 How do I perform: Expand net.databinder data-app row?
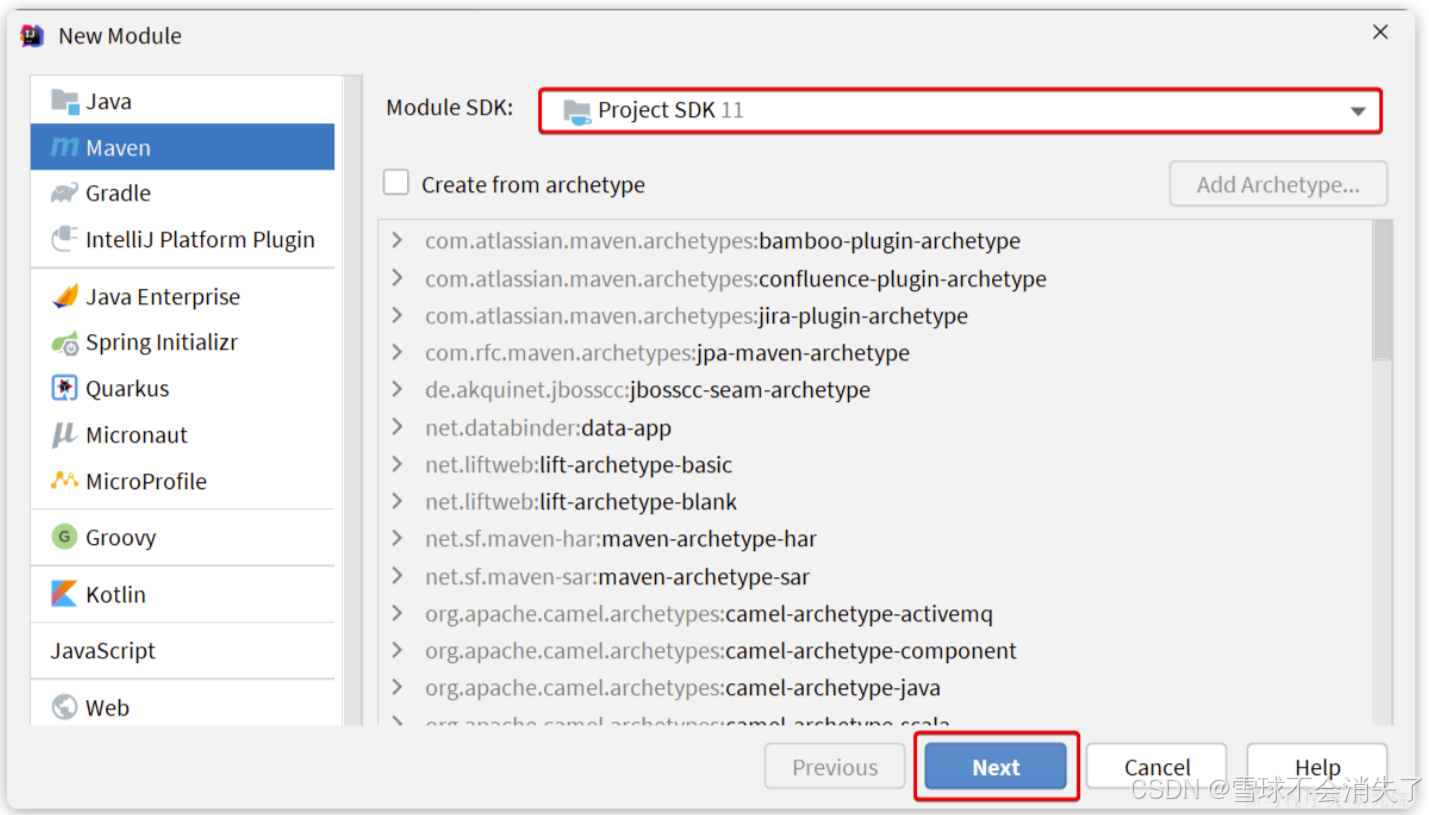pos(397,427)
